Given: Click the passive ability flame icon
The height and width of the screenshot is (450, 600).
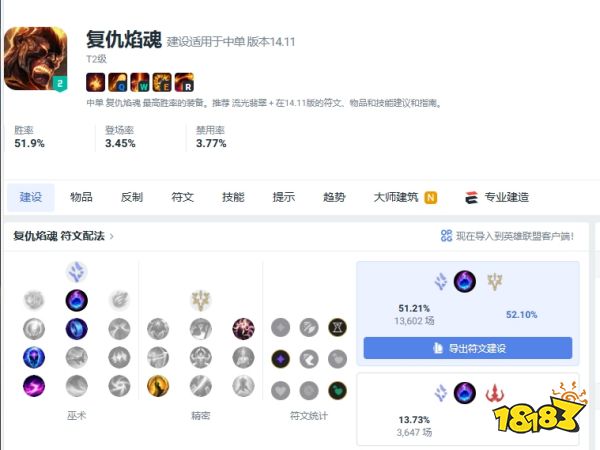Looking at the screenshot, I should pos(96,82).
